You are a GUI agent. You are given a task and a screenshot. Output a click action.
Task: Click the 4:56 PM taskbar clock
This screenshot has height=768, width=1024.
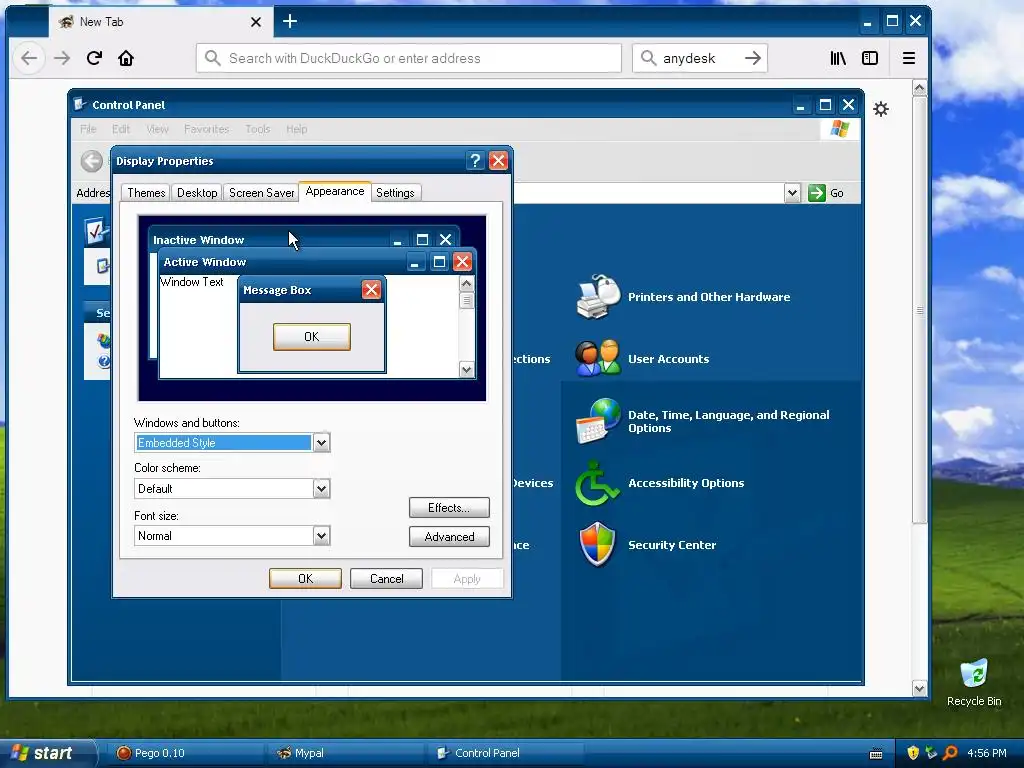pyautogui.click(x=987, y=753)
